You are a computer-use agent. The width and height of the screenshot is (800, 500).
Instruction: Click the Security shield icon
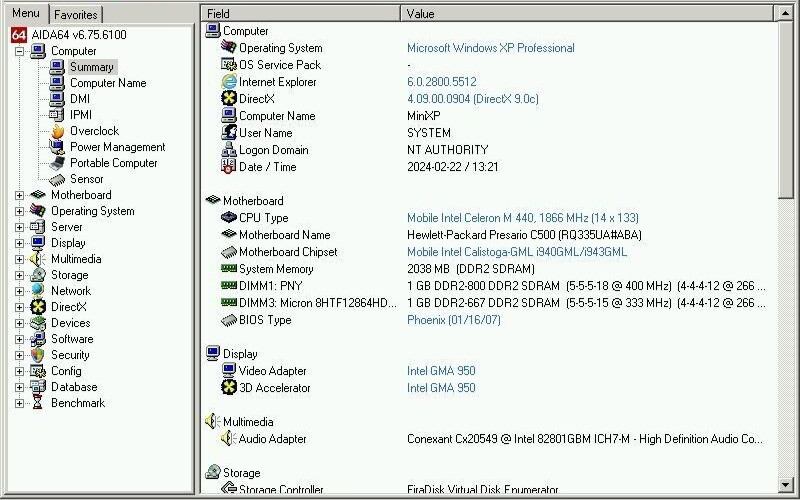(38, 355)
